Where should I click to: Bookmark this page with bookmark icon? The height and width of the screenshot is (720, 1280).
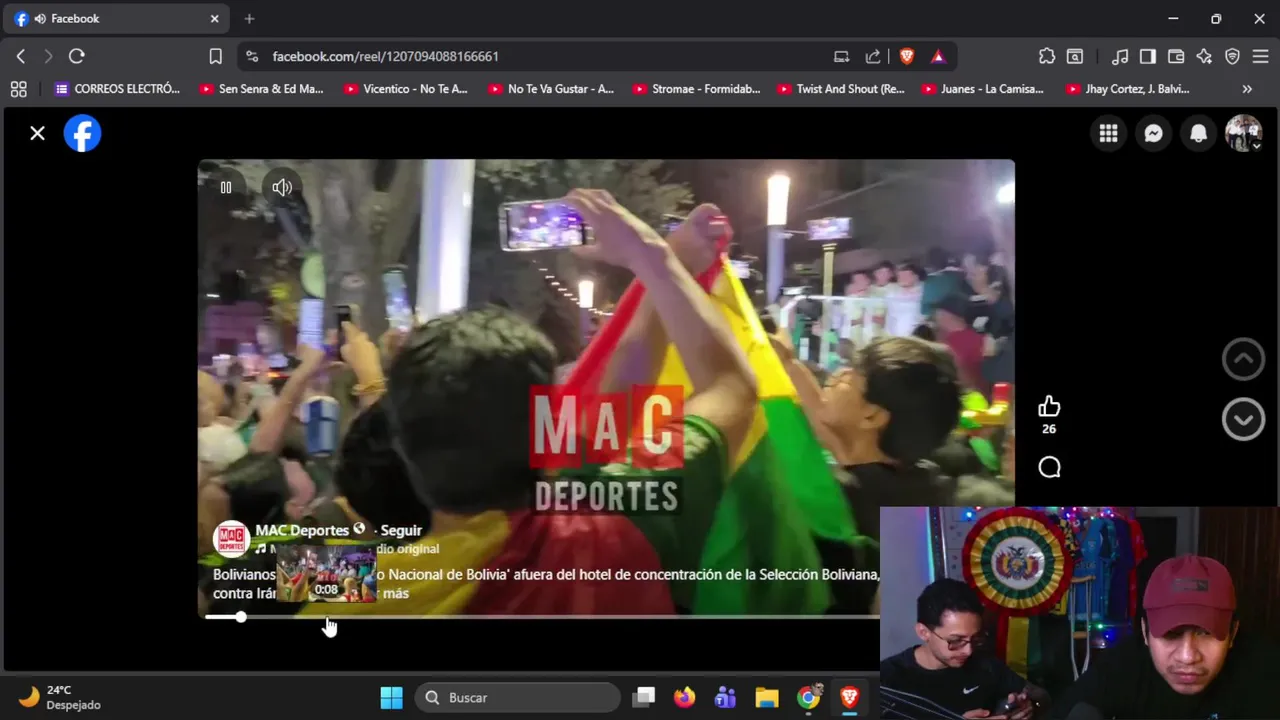tap(215, 56)
